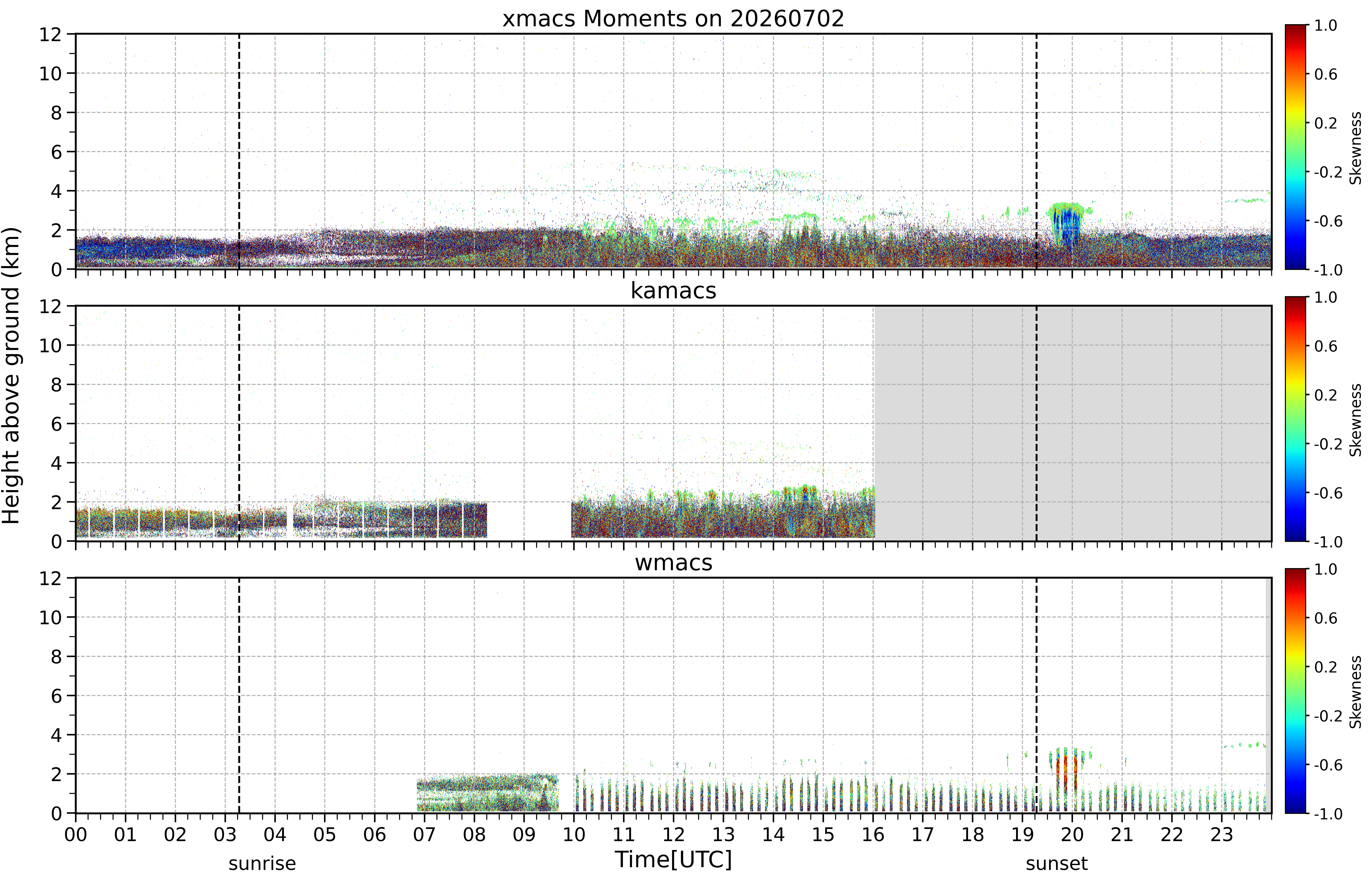The height and width of the screenshot is (883, 1372).
Task: Click the 'Time[UTC]' axis label
Action: [x=673, y=859]
